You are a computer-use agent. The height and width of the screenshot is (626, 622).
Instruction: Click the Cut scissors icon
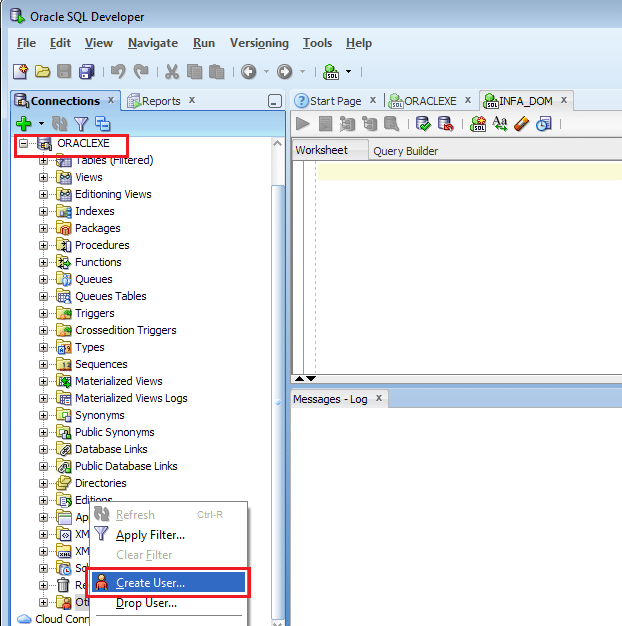[x=172, y=72]
